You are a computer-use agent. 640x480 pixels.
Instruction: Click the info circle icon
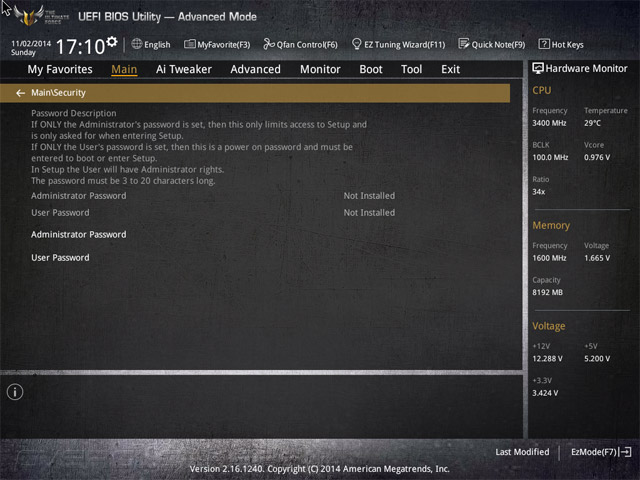pyautogui.click(x=15, y=392)
